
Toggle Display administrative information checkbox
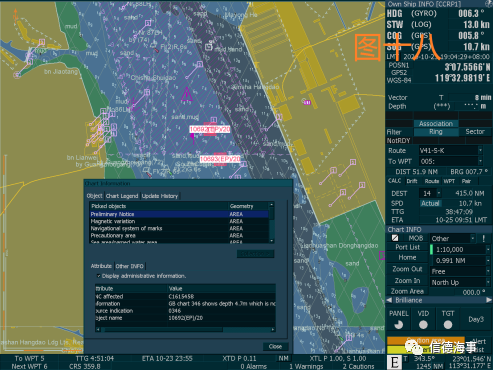point(99,276)
